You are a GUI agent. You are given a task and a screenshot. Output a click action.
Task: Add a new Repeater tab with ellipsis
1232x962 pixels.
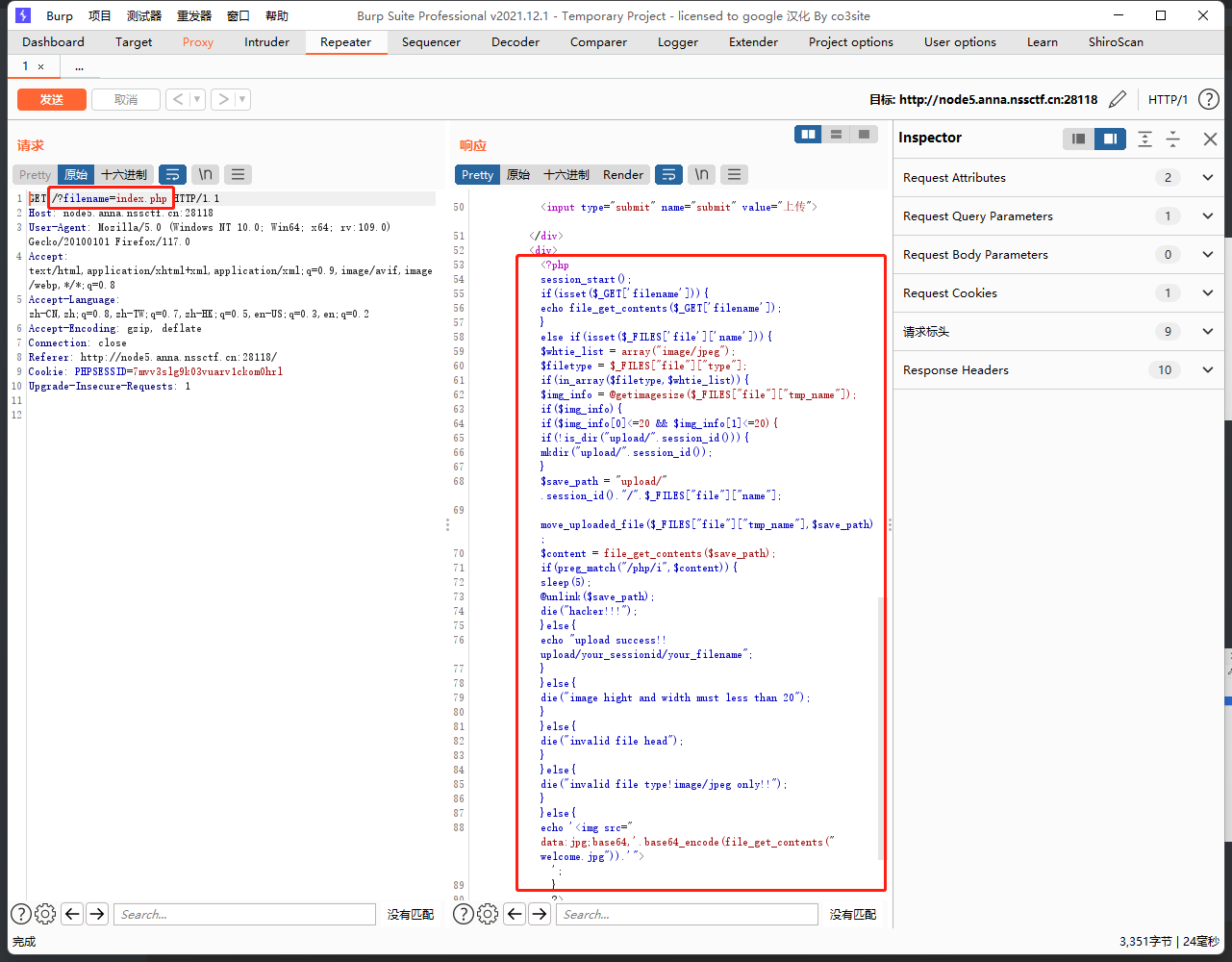pos(79,66)
